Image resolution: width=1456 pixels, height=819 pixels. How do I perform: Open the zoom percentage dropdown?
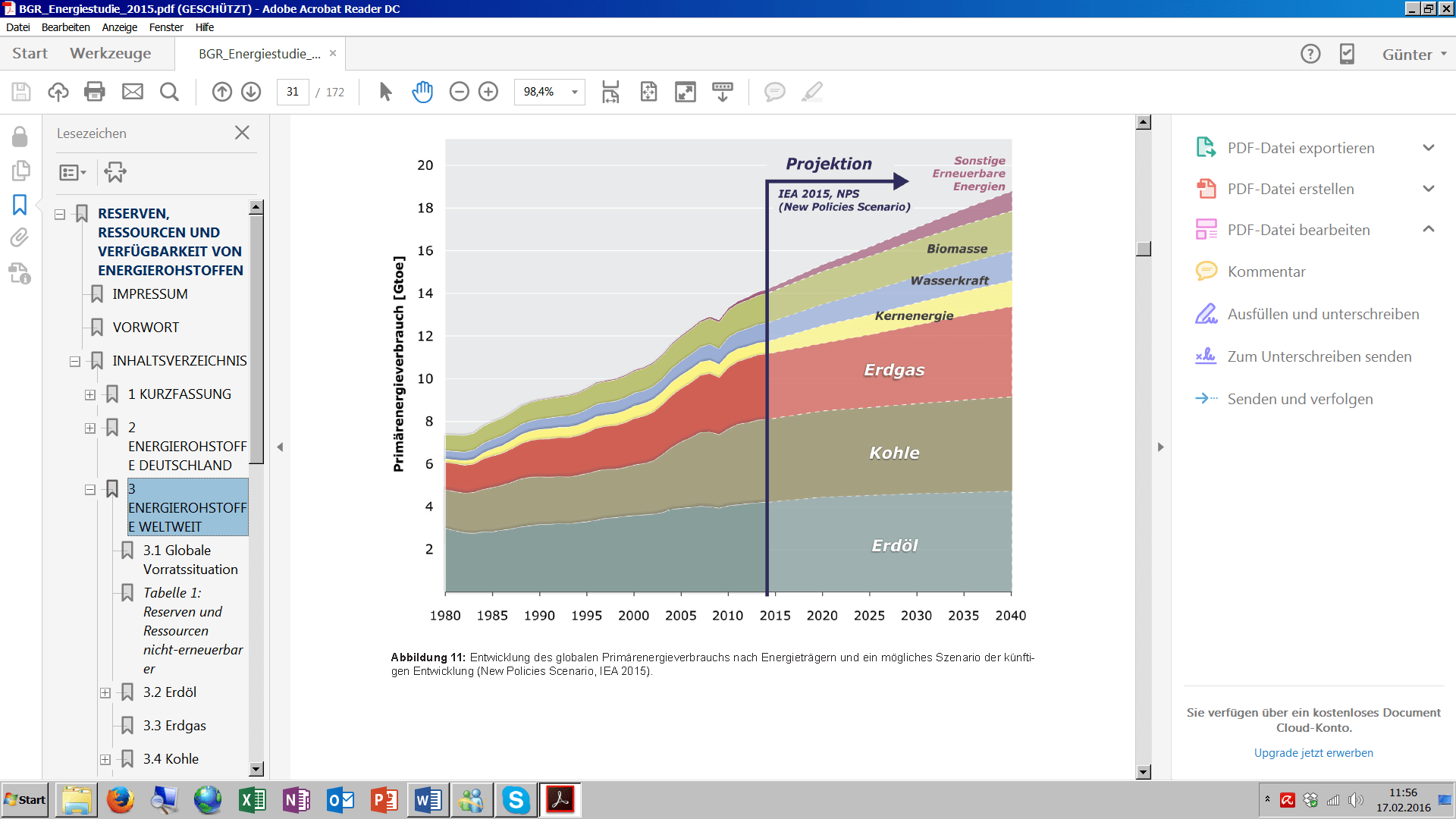pos(575,92)
